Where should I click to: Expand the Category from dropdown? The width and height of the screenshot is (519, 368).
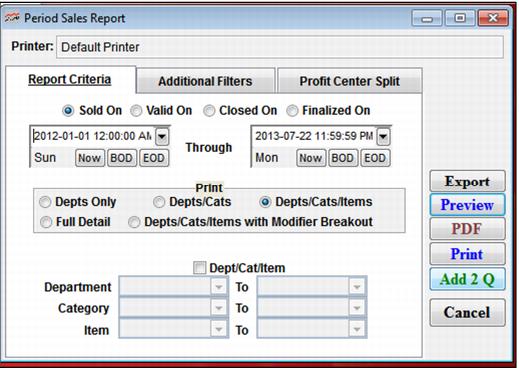pyautogui.click(x=219, y=308)
